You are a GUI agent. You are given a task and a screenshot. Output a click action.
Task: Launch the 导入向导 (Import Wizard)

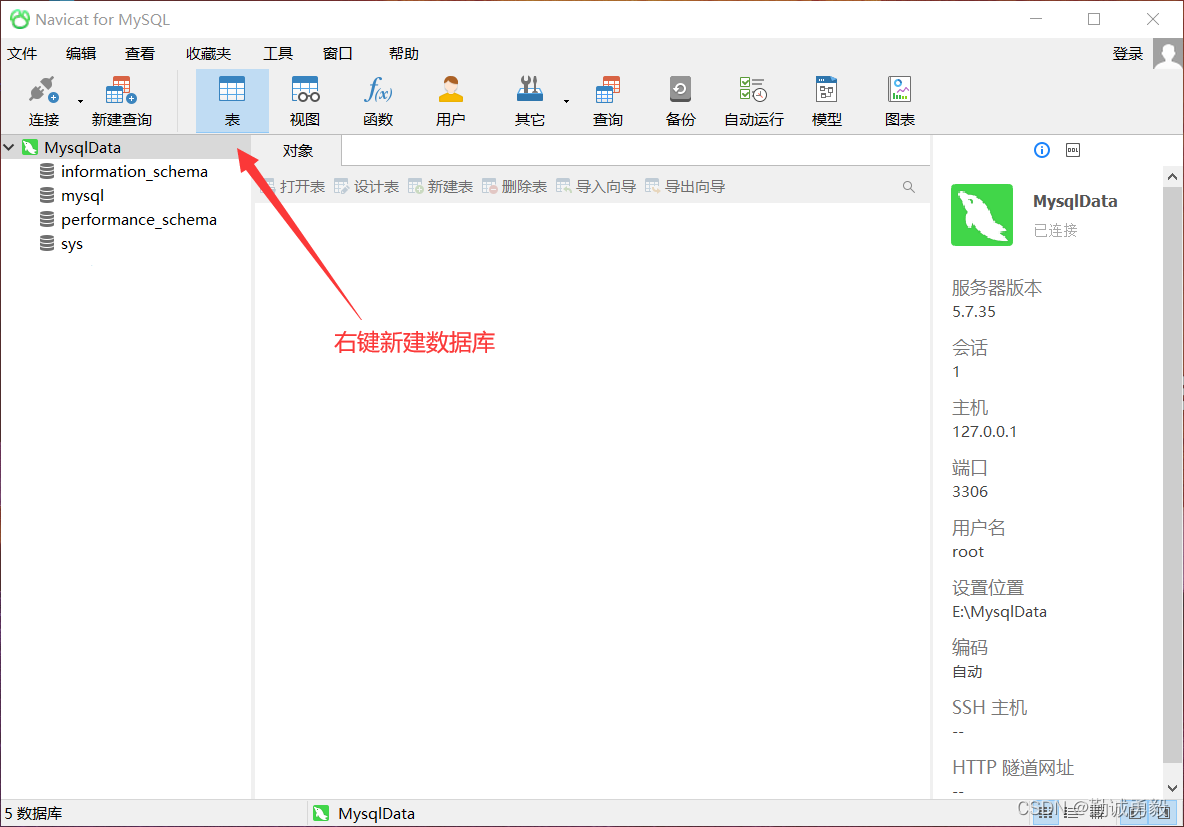coord(596,187)
